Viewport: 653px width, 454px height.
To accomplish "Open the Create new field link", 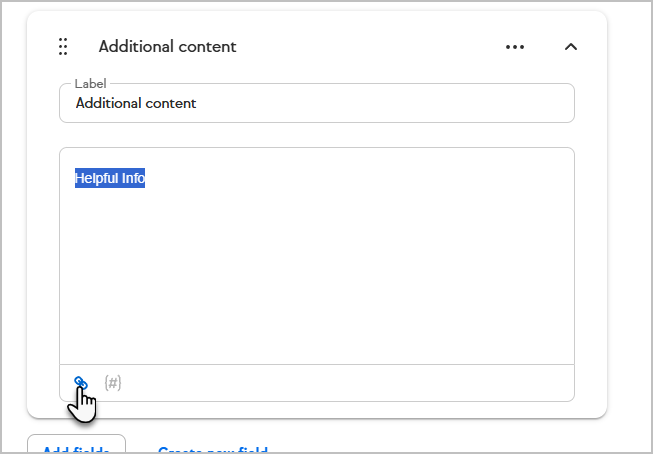I will coord(213,450).
